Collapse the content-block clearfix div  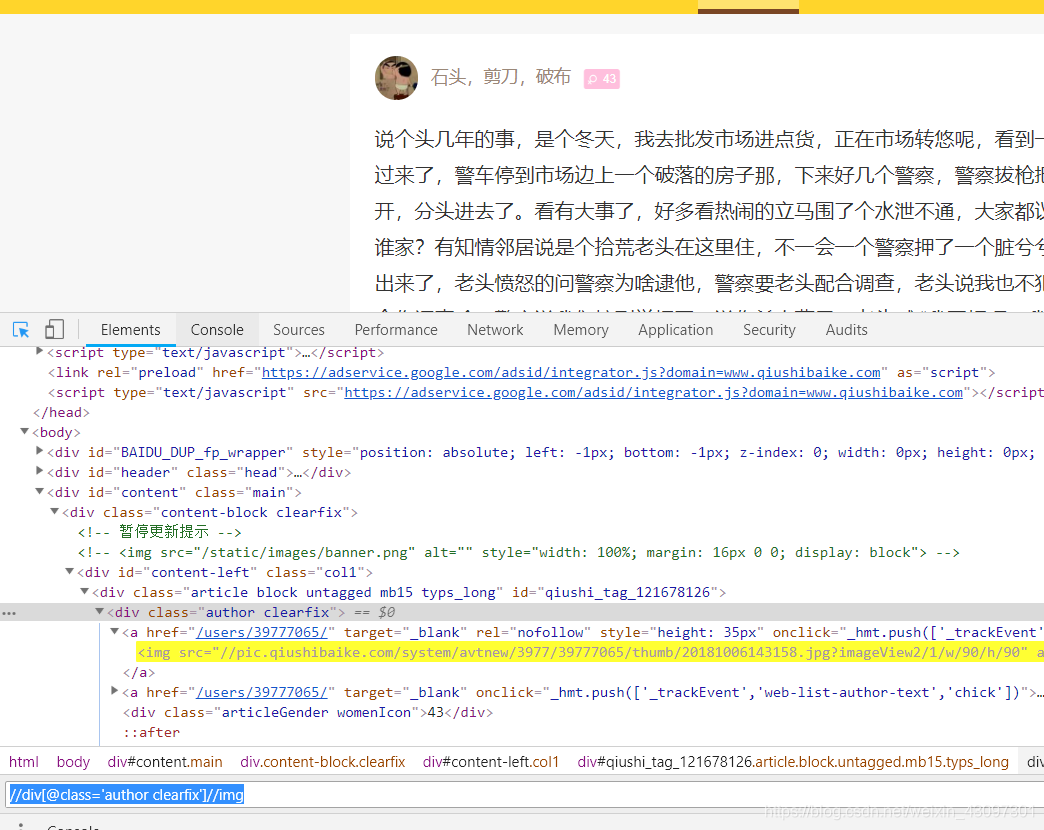click(55, 511)
